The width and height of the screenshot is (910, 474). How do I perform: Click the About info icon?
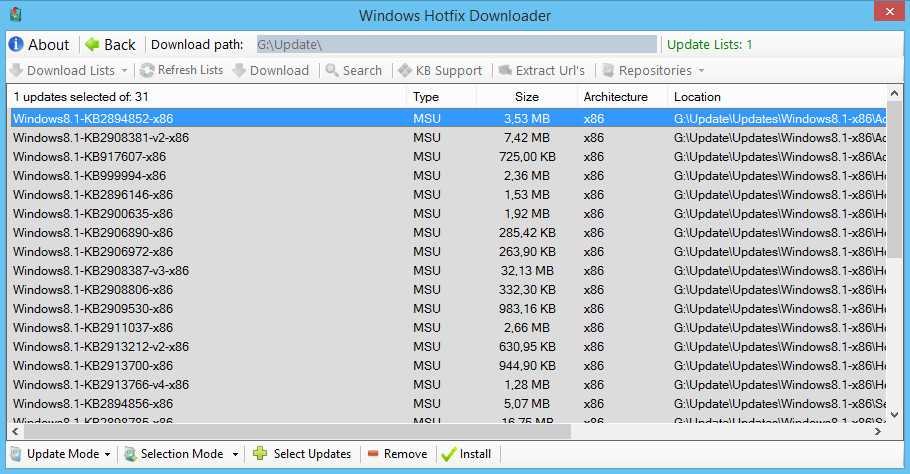16,45
